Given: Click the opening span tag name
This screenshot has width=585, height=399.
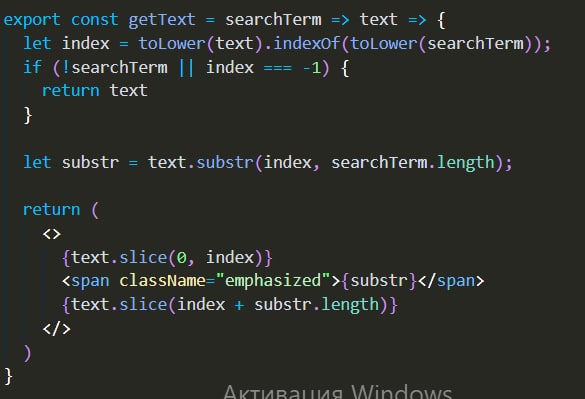Looking at the screenshot, I should click(x=90, y=281).
